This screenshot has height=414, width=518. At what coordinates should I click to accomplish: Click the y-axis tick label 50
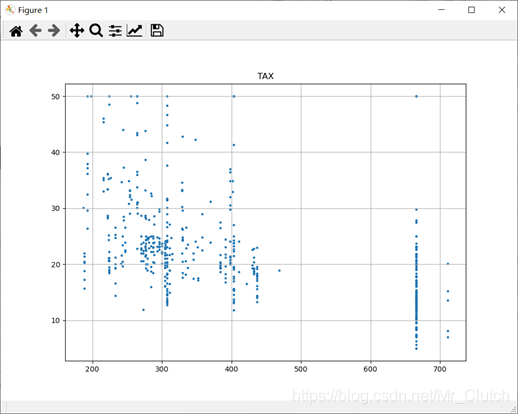[55, 97]
